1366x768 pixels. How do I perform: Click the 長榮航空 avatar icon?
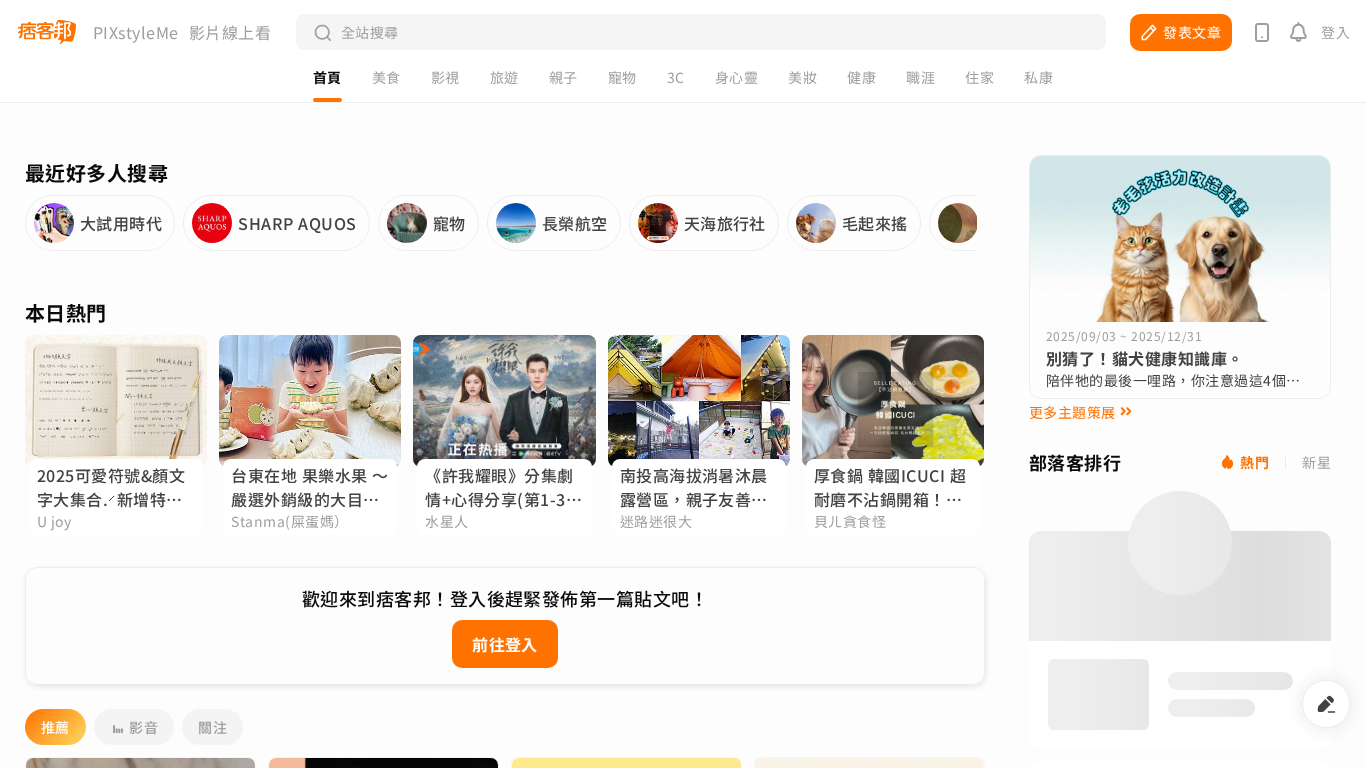click(516, 223)
